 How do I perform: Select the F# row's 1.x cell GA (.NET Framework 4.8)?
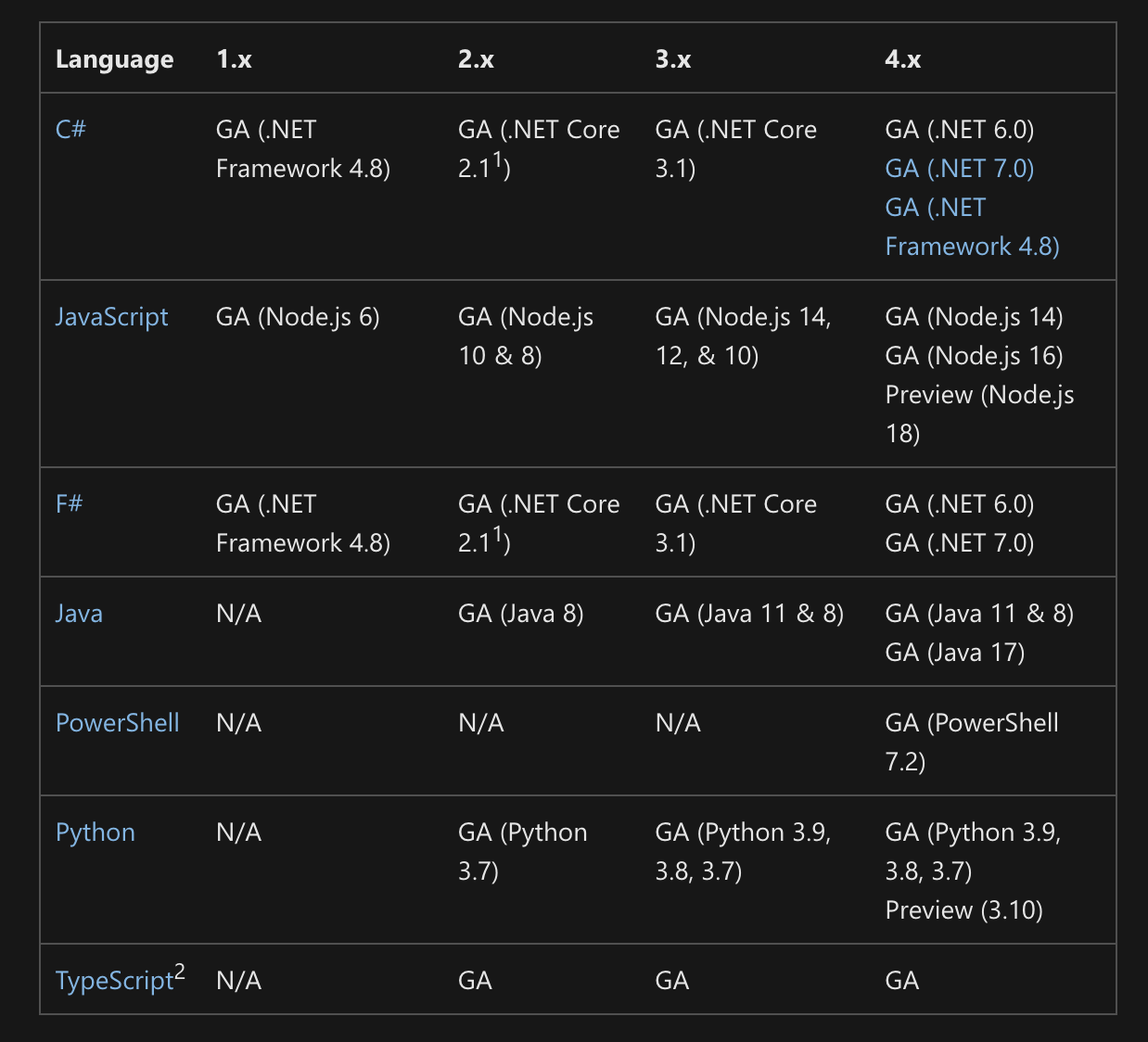303,524
